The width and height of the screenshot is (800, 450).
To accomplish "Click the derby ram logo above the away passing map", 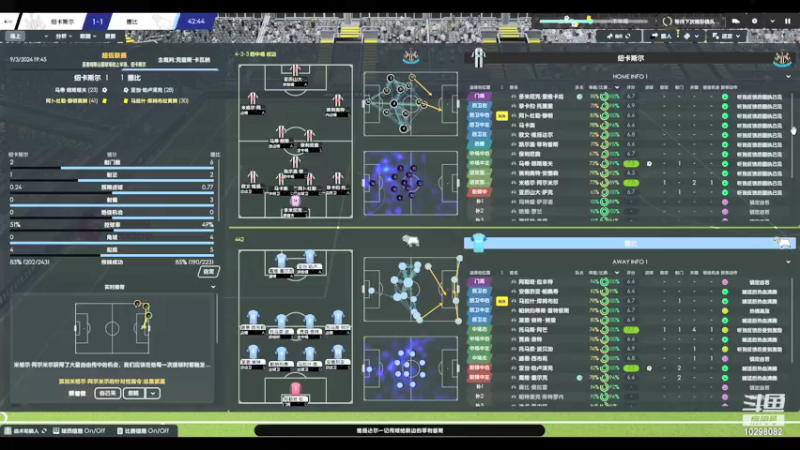I will coord(411,240).
